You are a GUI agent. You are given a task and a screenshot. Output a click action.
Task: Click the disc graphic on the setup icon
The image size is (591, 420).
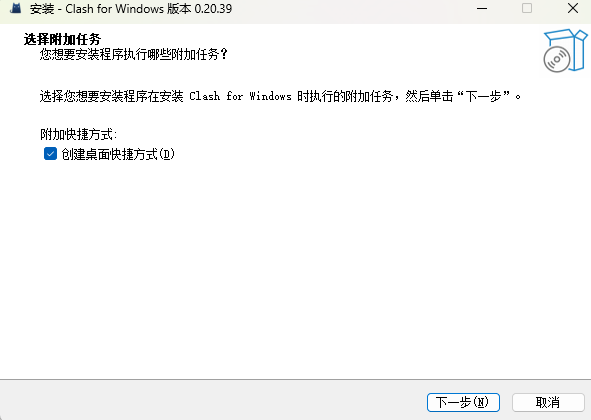[557, 59]
